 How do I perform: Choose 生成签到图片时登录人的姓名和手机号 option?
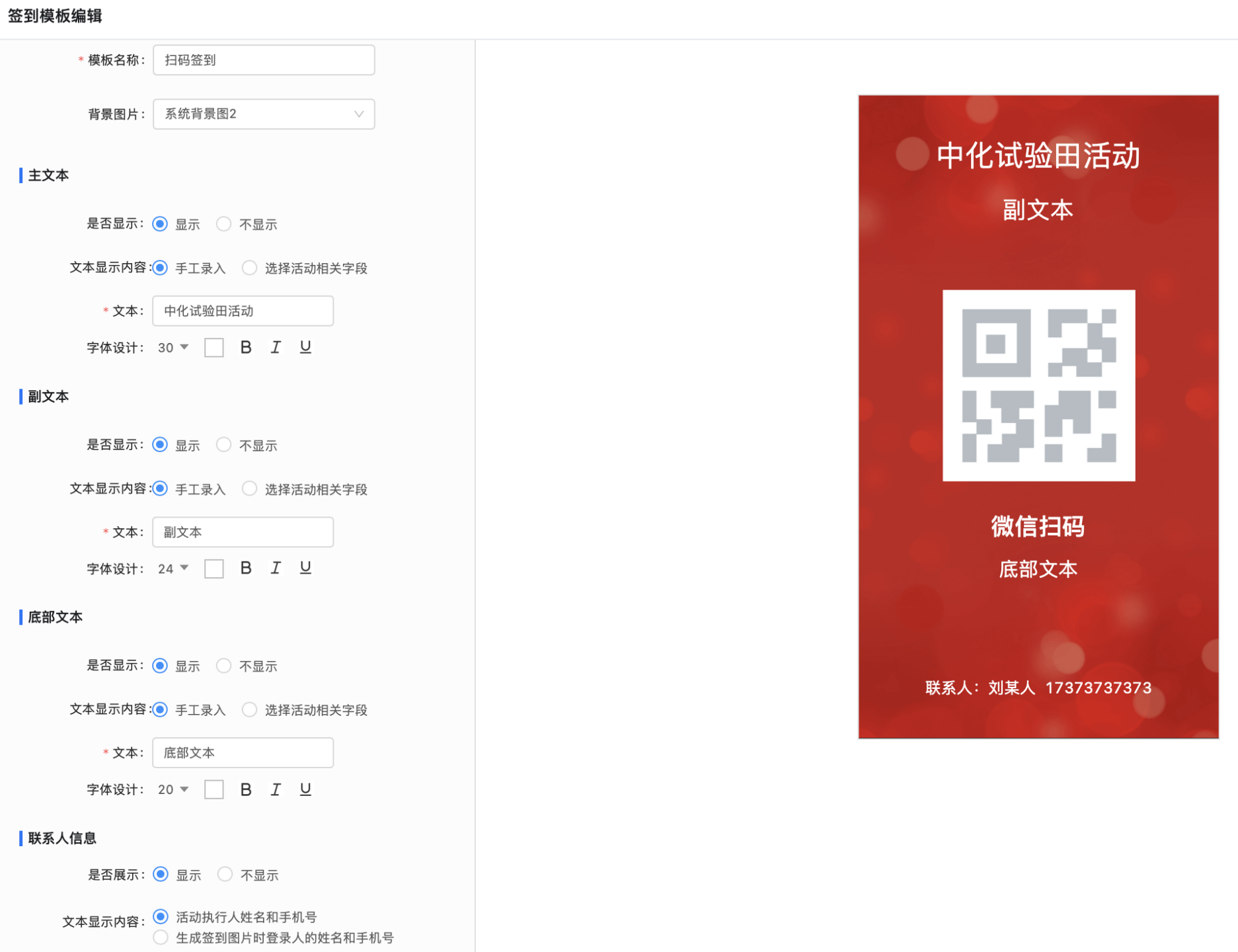click(161, 937)
